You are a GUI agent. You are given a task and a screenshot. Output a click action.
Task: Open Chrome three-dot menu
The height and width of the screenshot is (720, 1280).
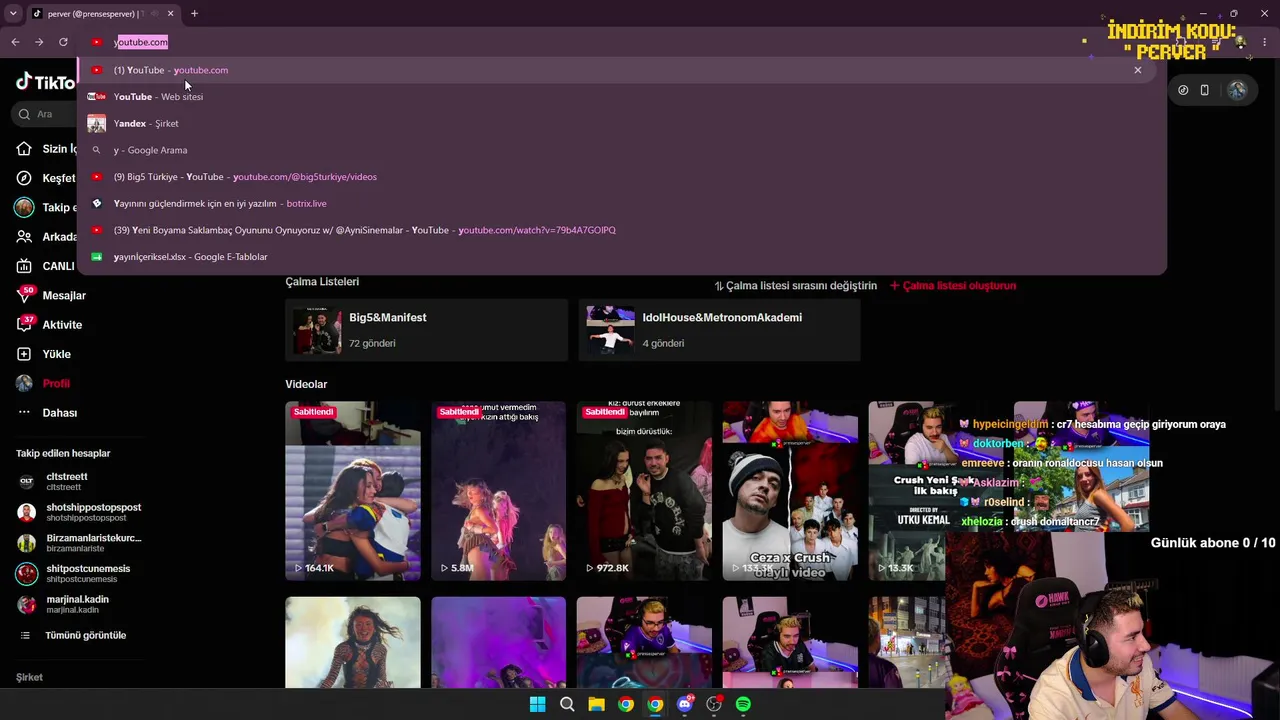coord(1265,42)
